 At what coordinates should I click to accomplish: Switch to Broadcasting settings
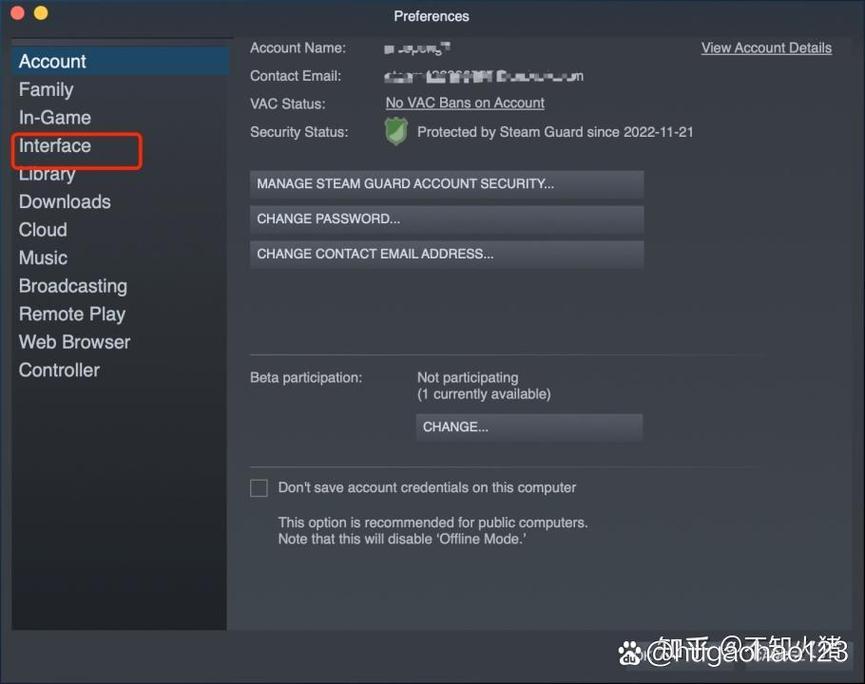[73, 285]
